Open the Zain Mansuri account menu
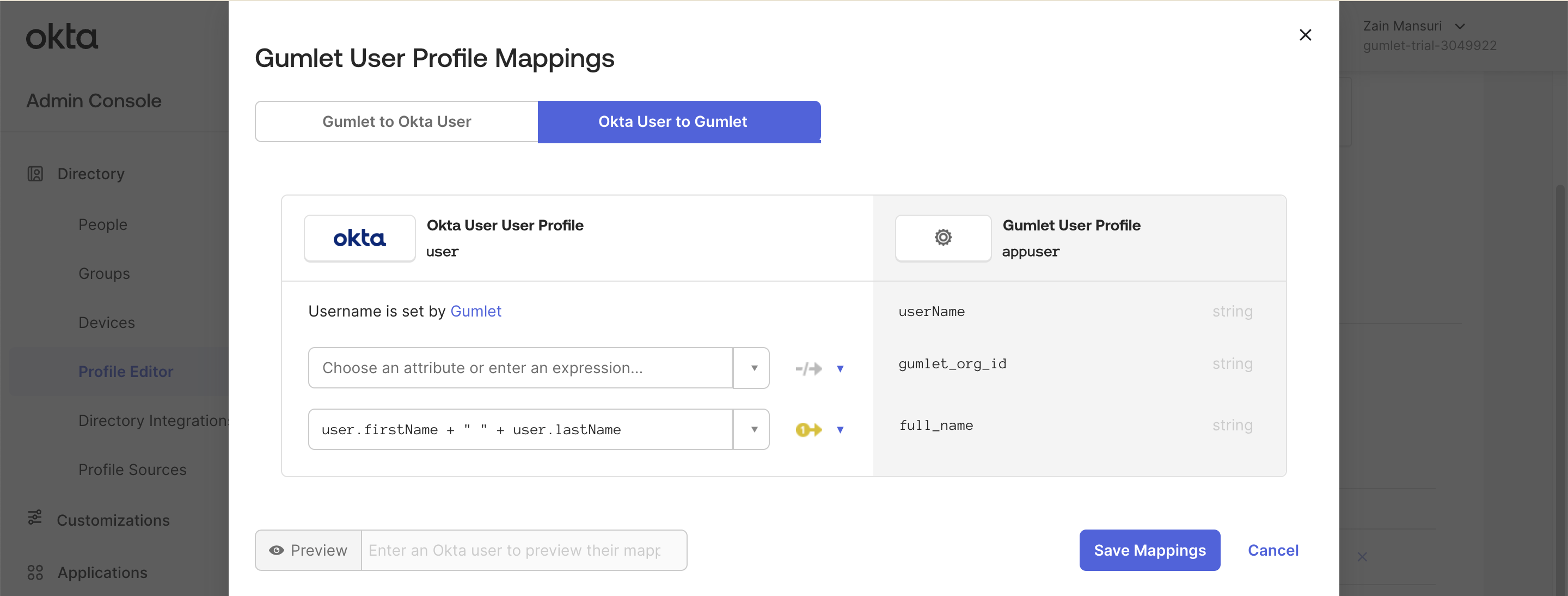The height and width of the screenshot is (596, 1568). point(1413,26)
